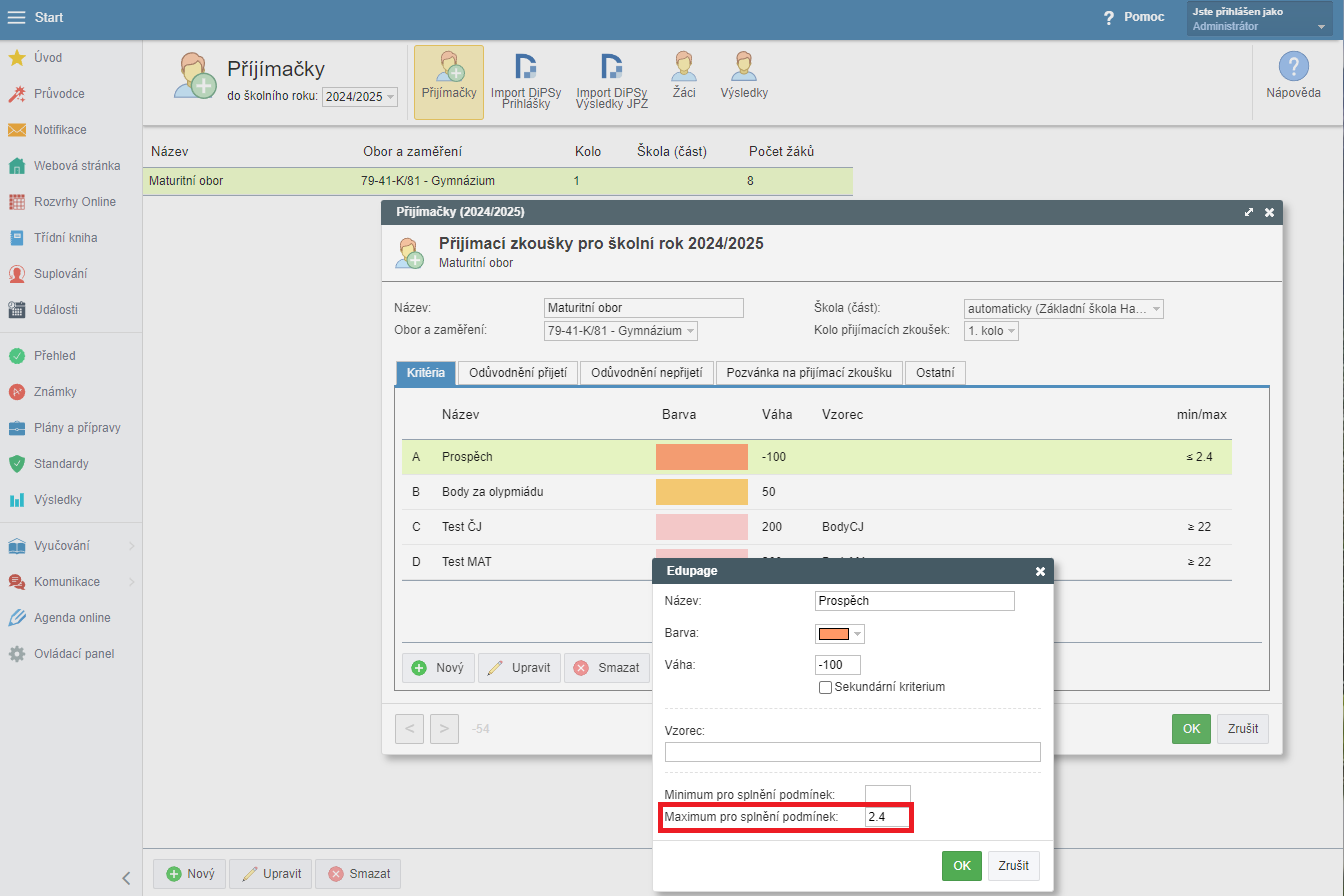Click Váha input field
This screenshot has width=1344, height=896.
tap(838, 665)
